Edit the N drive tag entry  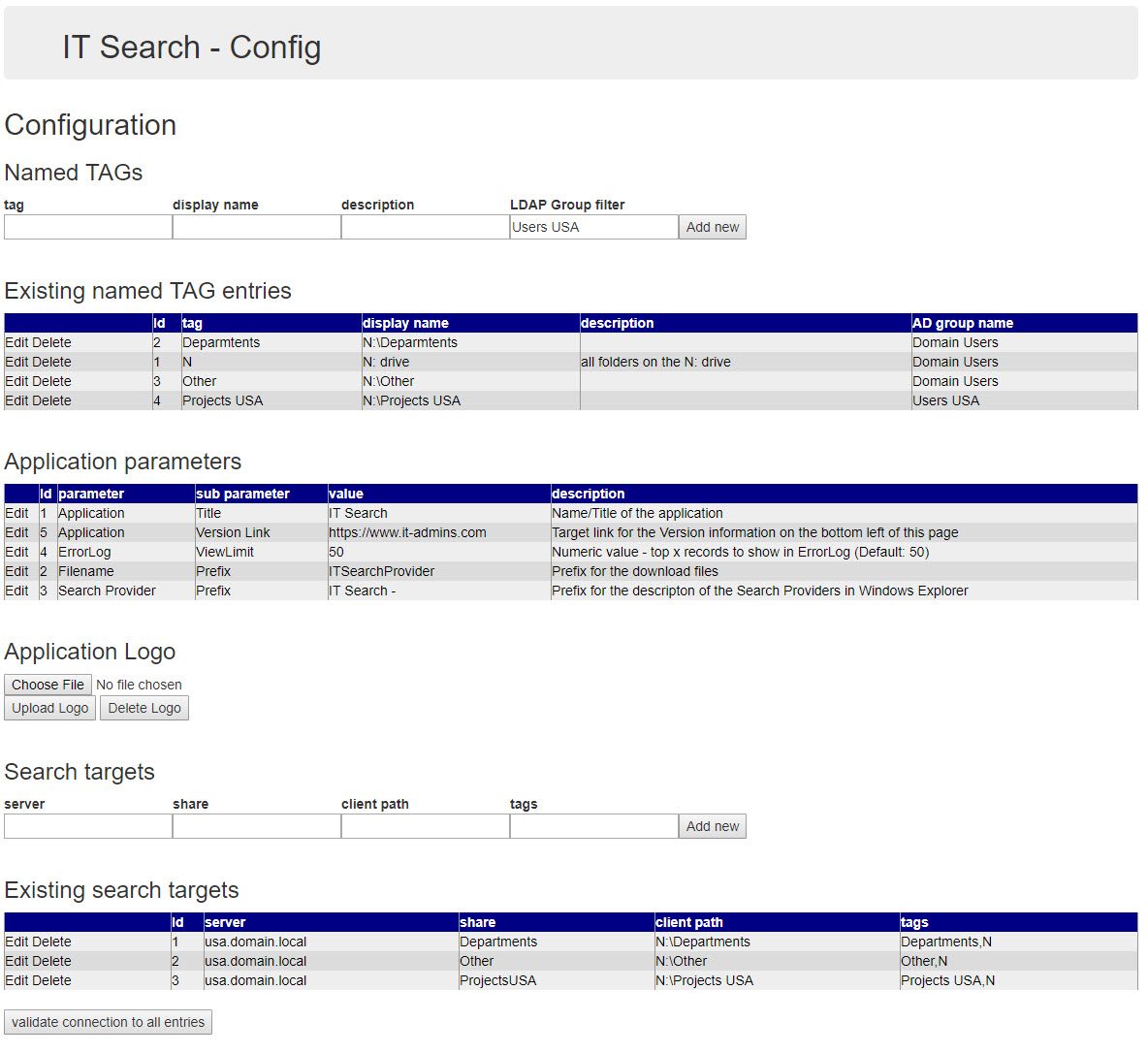(16, 362)
